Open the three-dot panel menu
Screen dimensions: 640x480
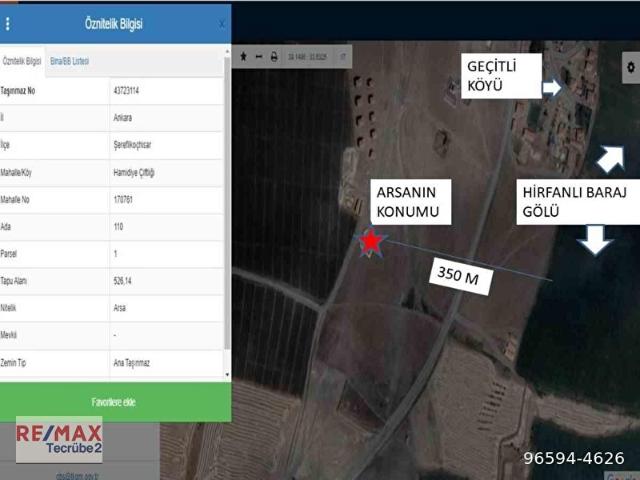(8, 23)
